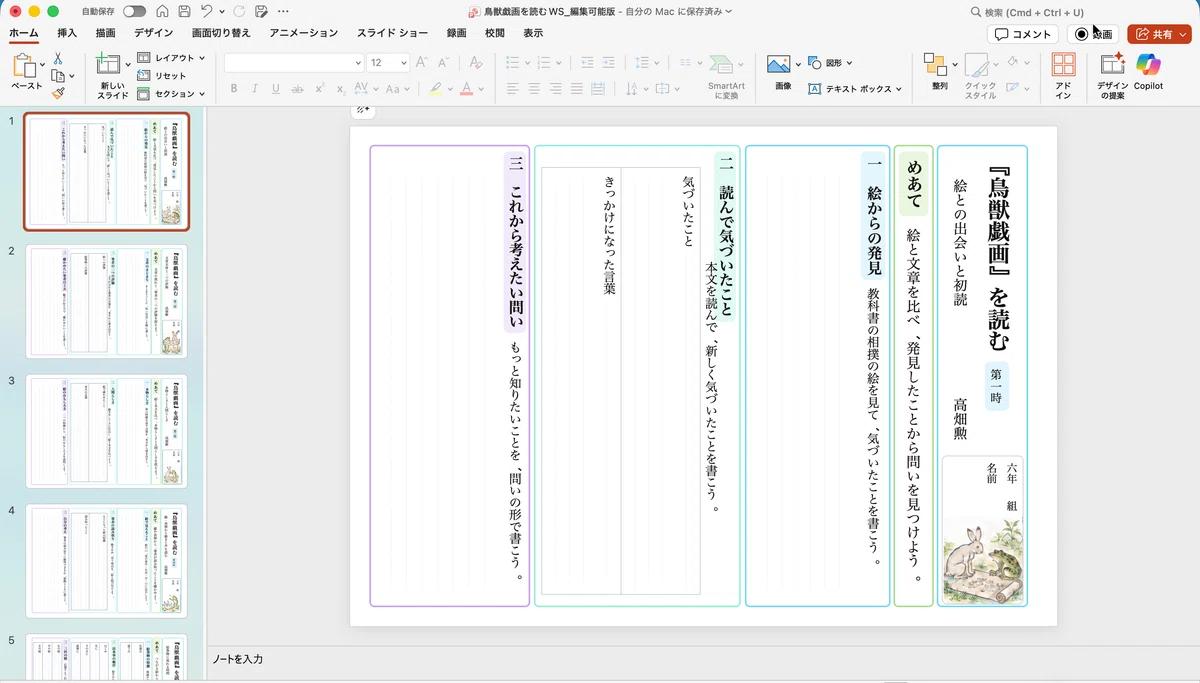Select slide 3 thumbnail
1200x683 pixels.
(x=106, y=431)
